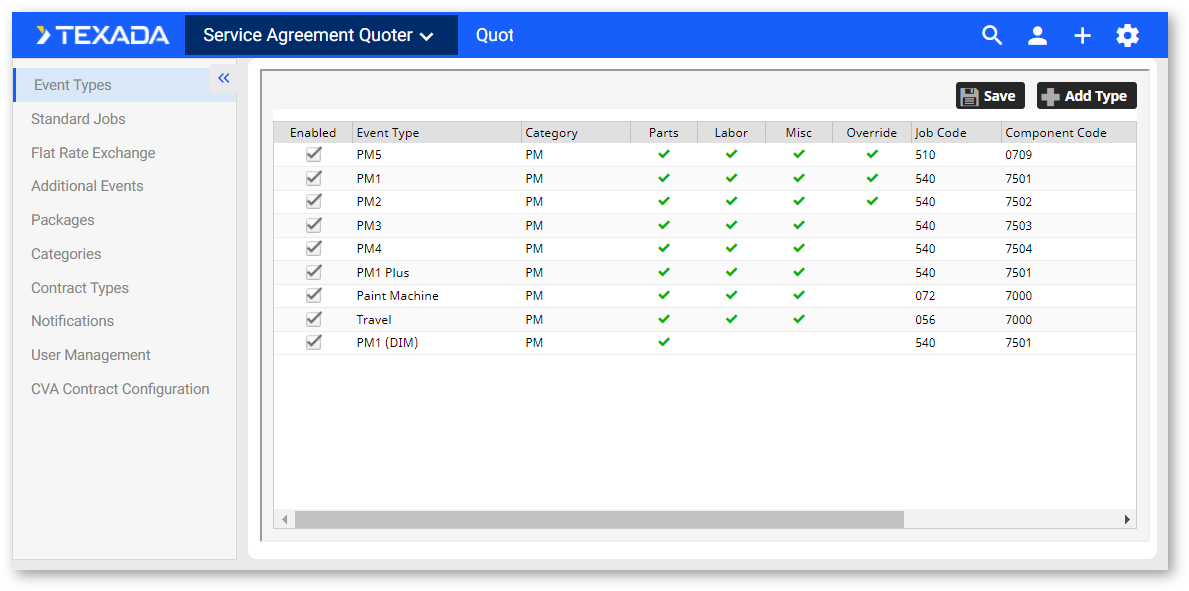Toggle Enabled checkbox for PM1 Plus
The width and height of the screenshot is (1189, 591).
click(313, 272)
